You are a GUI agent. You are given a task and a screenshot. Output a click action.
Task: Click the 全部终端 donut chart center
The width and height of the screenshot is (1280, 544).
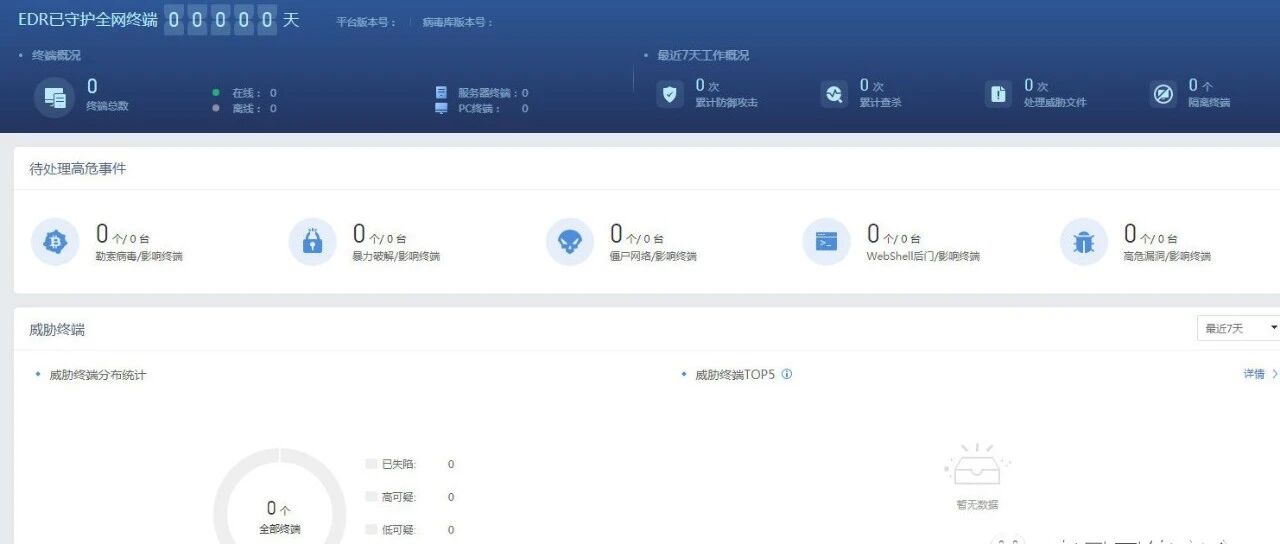pyautogui.click(x=279, y=517)
